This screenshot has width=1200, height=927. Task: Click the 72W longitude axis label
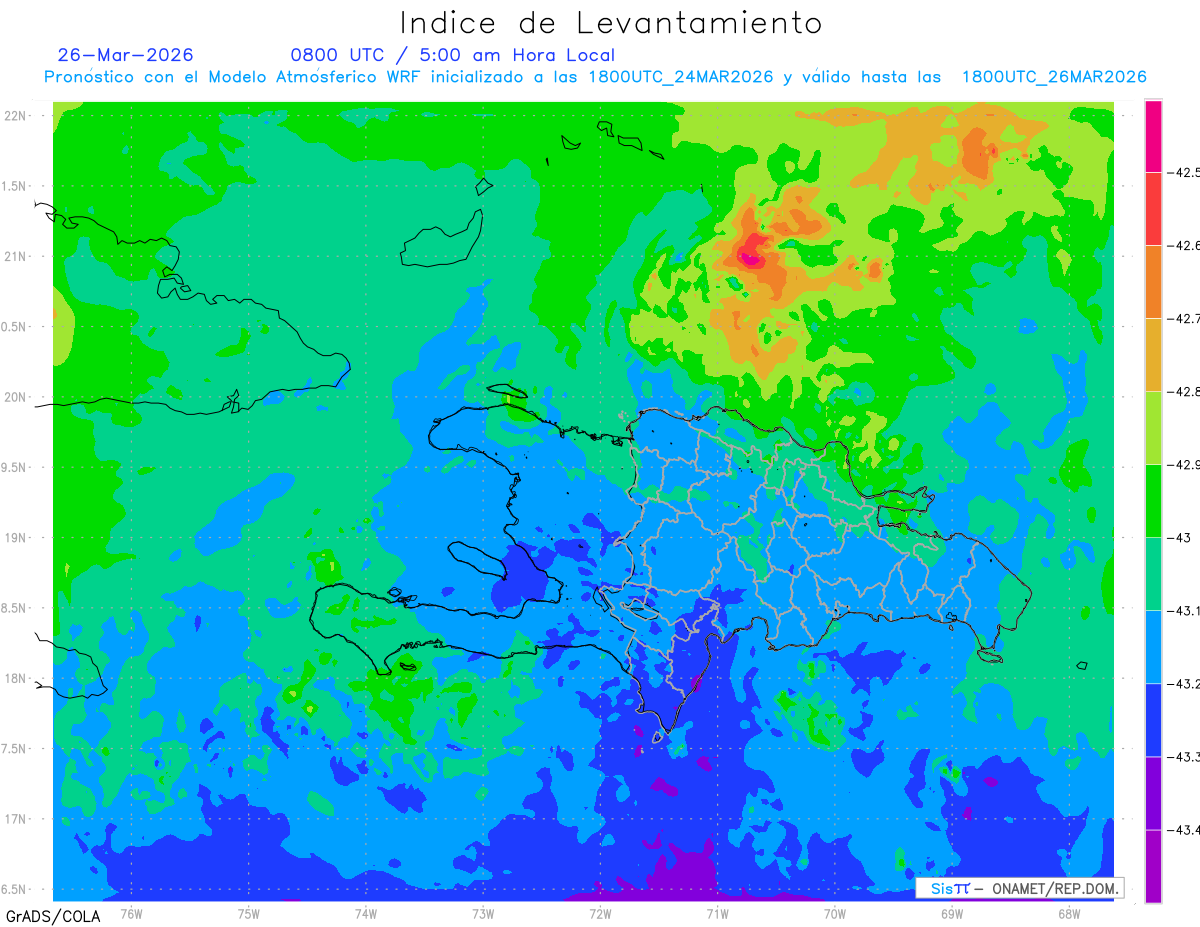click(600, 913)
